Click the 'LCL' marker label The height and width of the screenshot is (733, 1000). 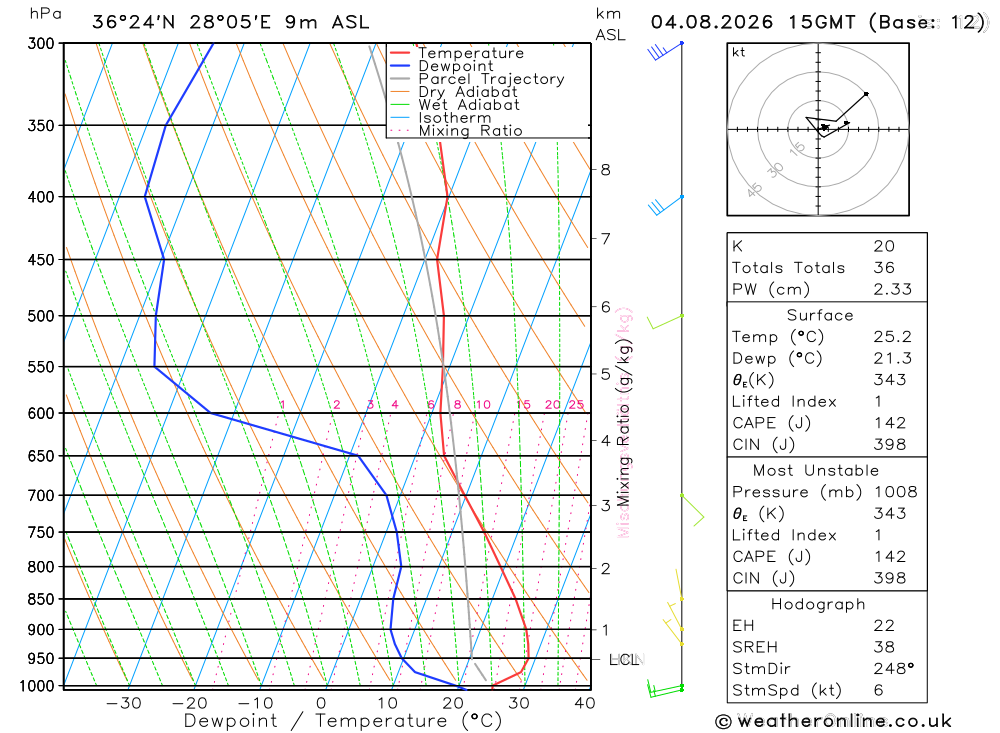[x=624, y=660]
